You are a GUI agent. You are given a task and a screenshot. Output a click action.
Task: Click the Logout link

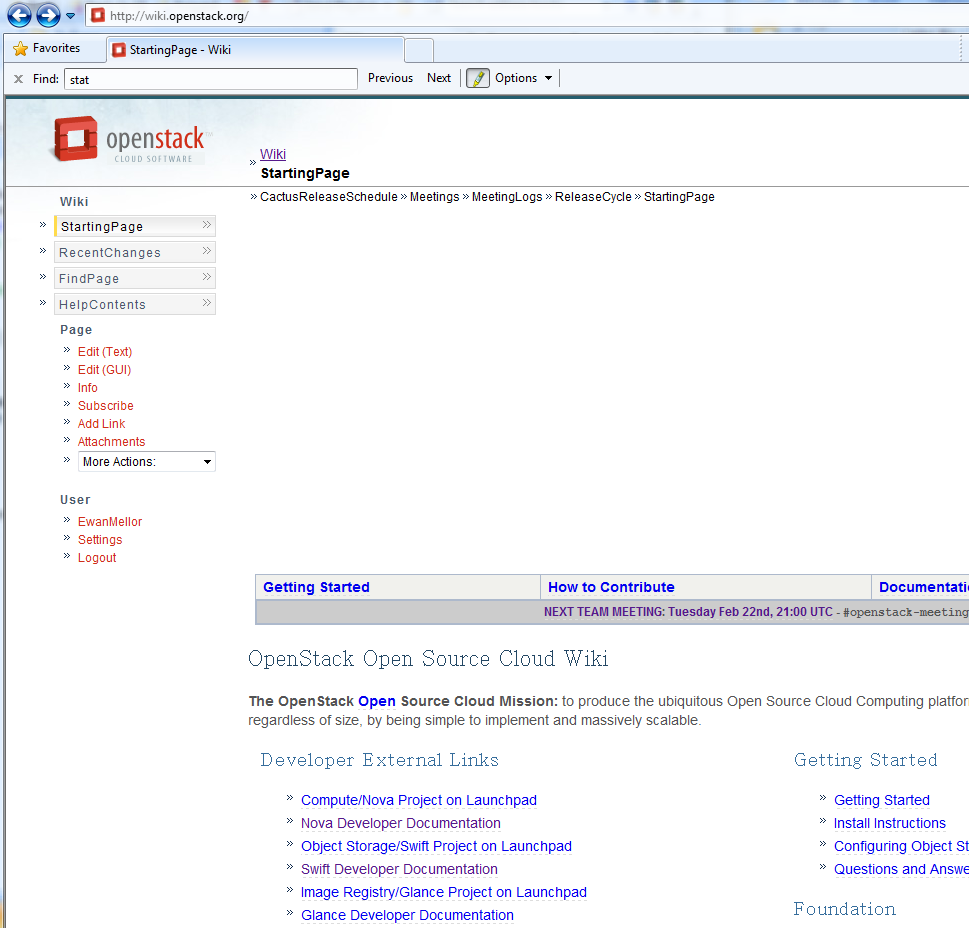(x=97, y=558)
